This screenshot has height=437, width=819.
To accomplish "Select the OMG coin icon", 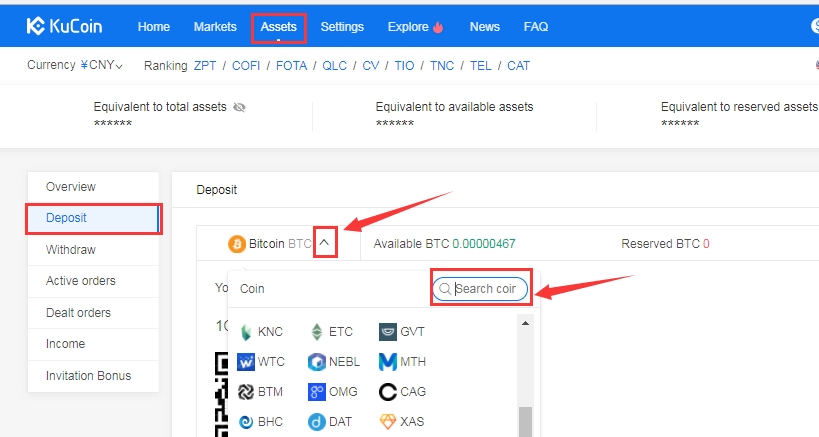I will click(x=317, y=392).
